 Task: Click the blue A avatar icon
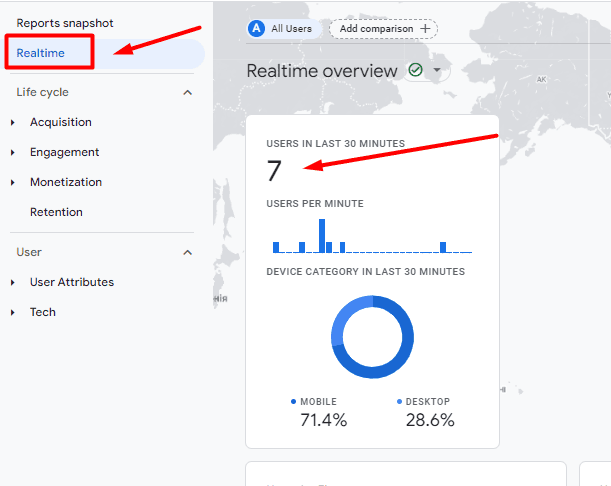click(x=256, y=29)
